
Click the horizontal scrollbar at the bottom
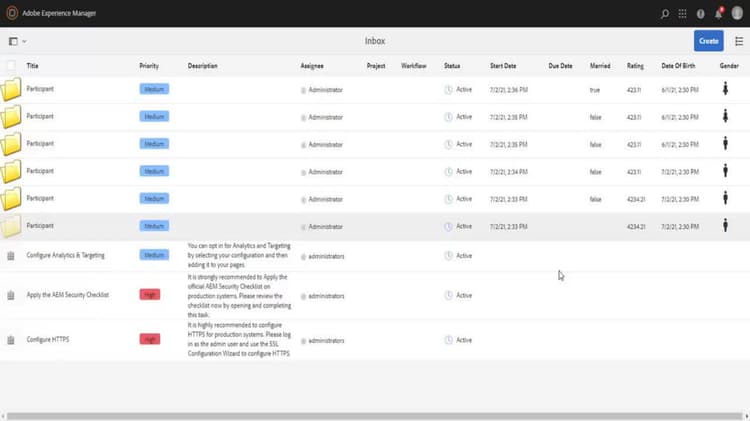point(375,416)
